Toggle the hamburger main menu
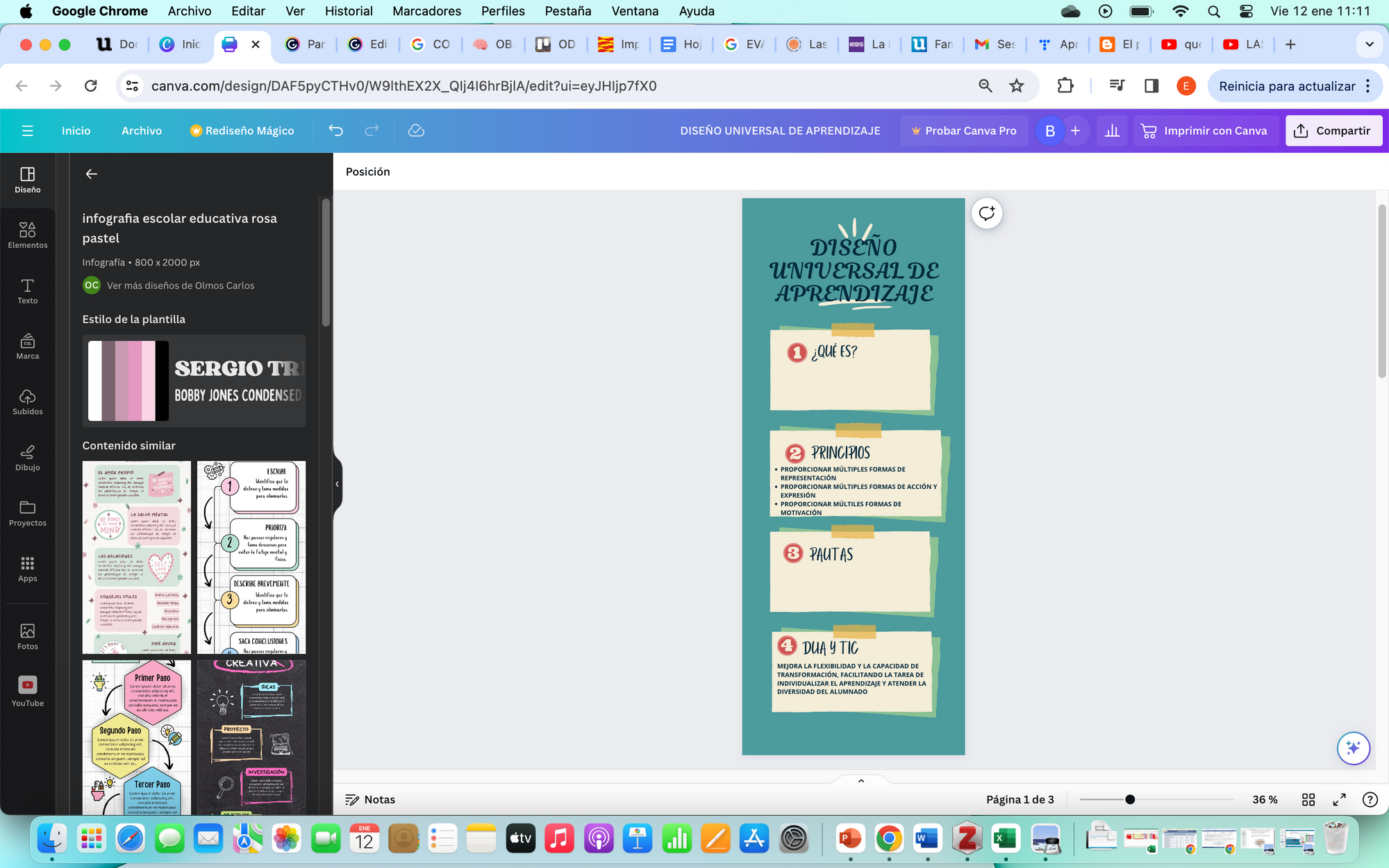The height and width of the screenshot is (868, 1389). pyautogui.click(x=28, y=131)
